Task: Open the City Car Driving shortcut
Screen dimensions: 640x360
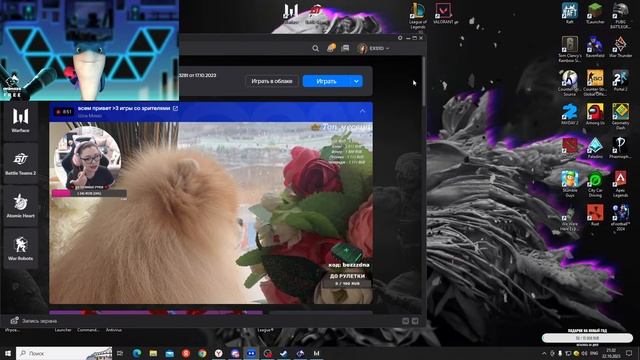Action: [595, 184]
